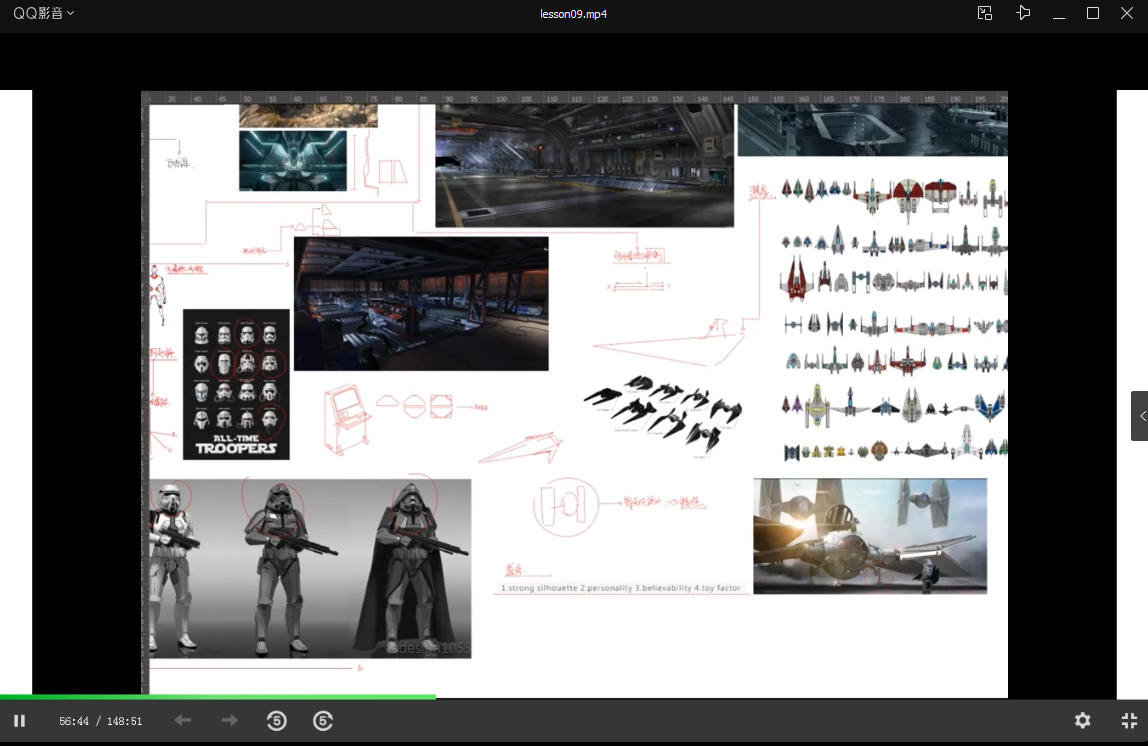Click the lesson09.mp4 title text
The image size is (1148, 746).
(573, 14)
